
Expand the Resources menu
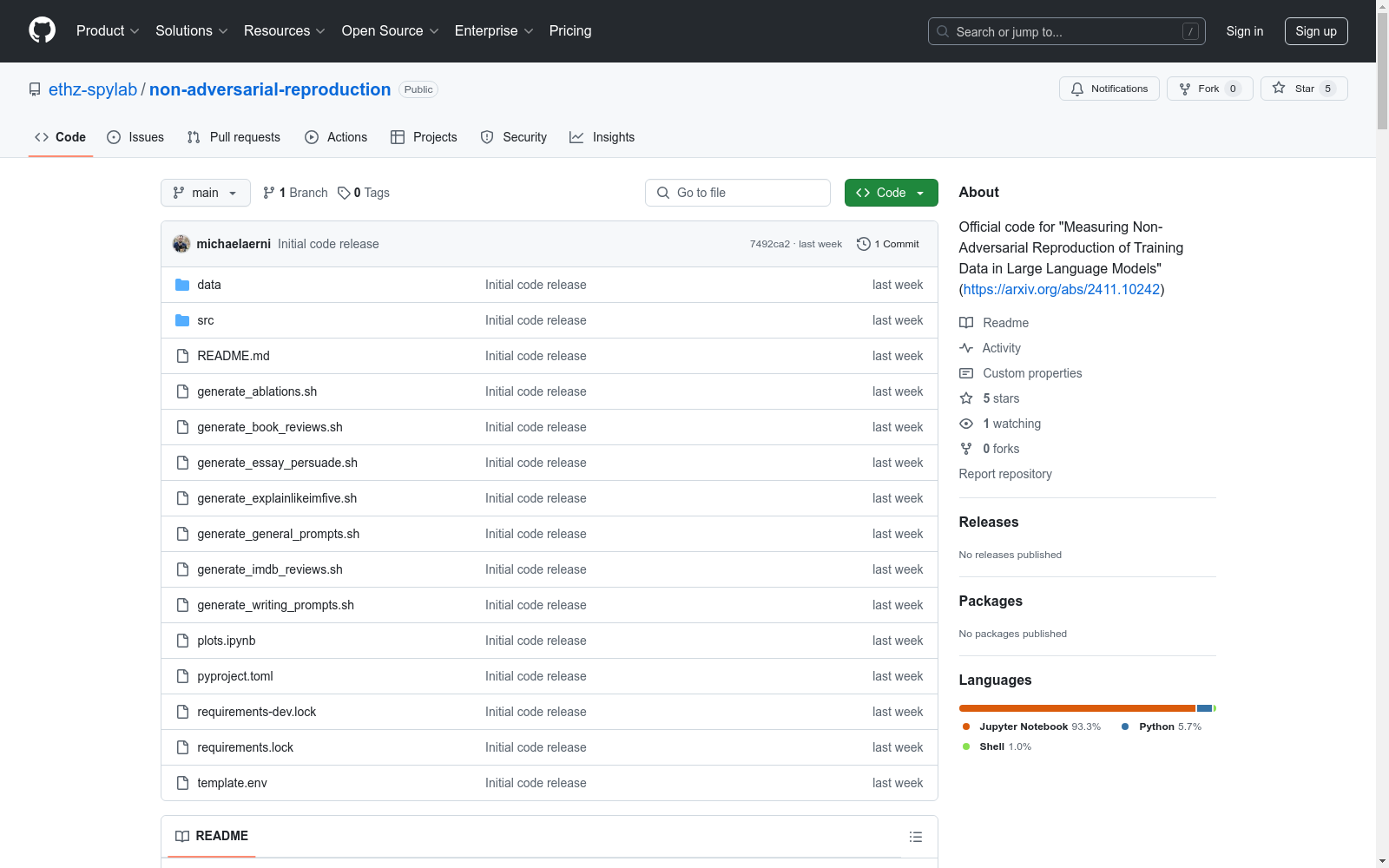click(285, 31)
